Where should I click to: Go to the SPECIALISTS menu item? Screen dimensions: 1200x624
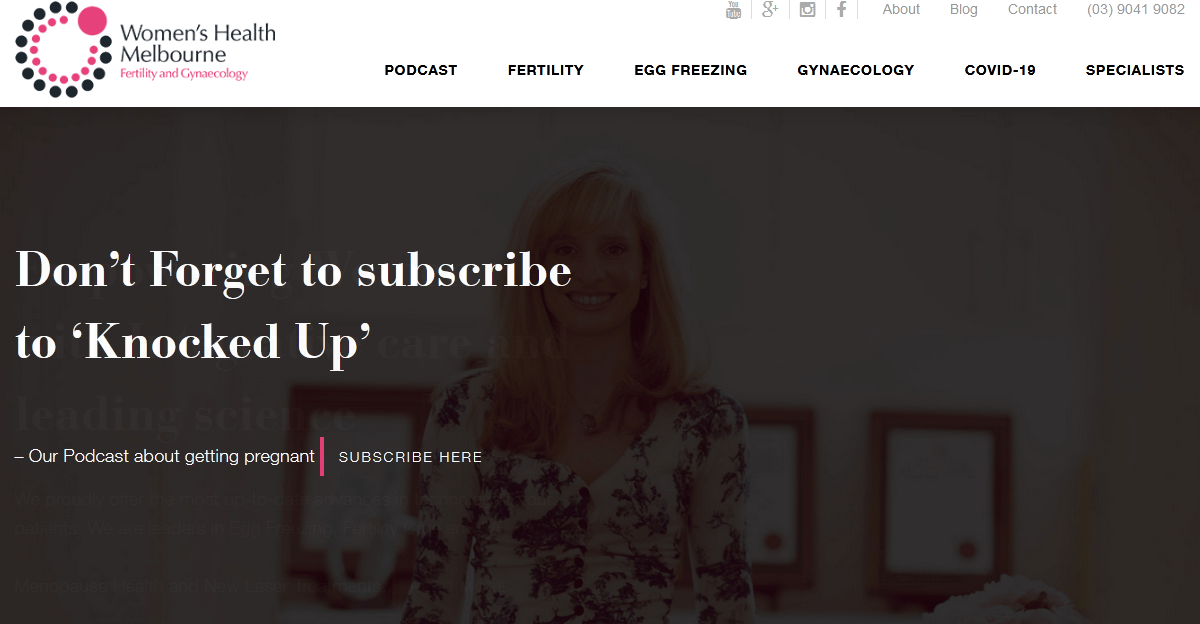coord(1135,70)
